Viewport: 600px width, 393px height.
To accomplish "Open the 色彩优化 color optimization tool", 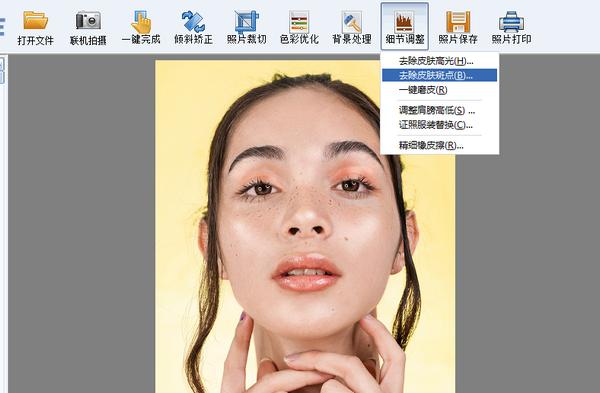I will pyautogui.click(x=299, y=28).
